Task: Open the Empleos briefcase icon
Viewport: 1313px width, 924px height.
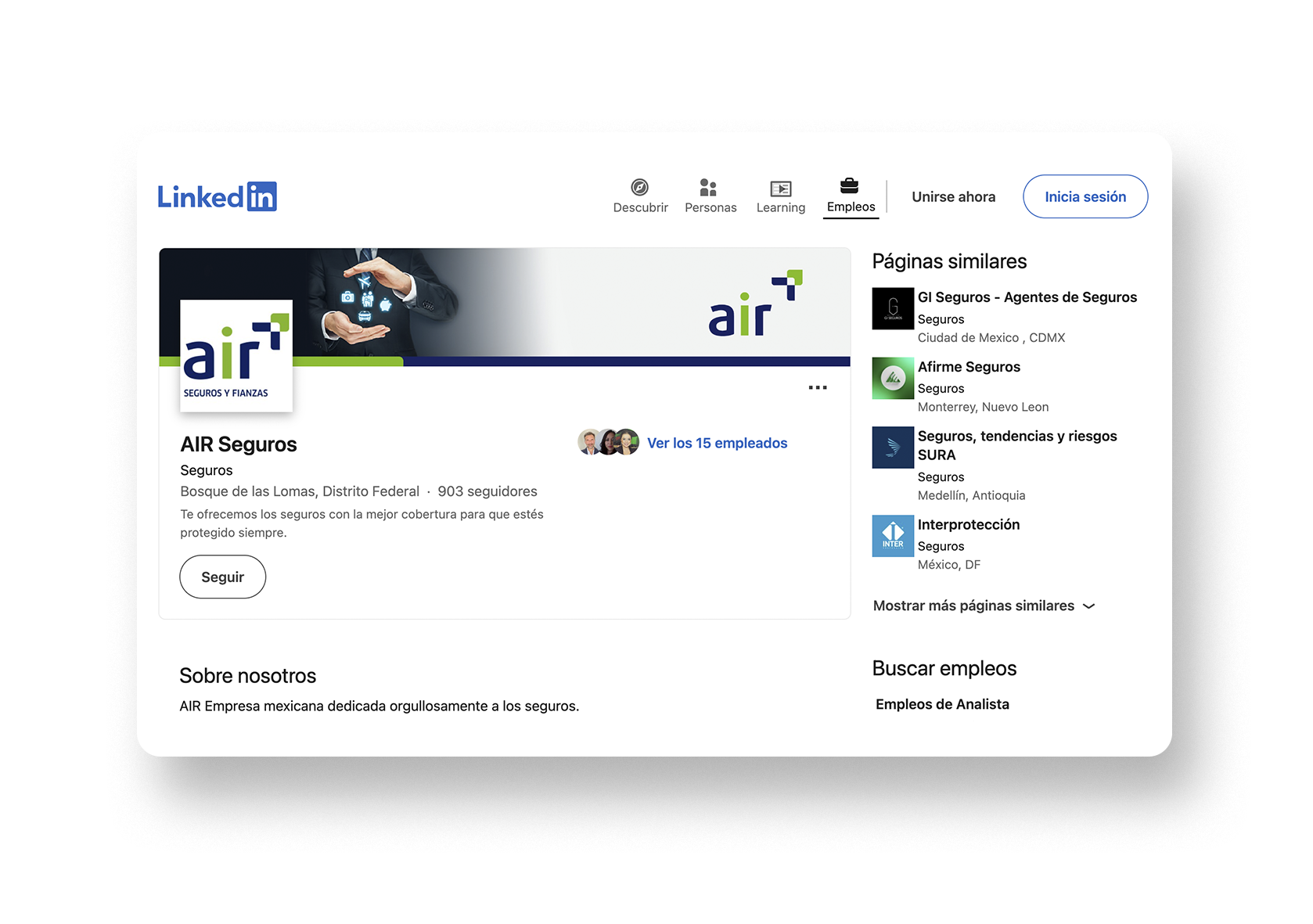Action: pos(849,185)
